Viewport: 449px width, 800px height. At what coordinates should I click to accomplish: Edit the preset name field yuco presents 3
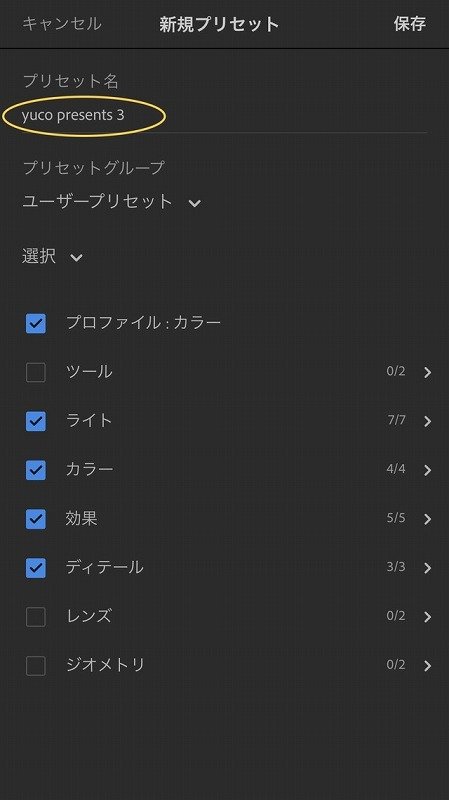pos(224,115)
